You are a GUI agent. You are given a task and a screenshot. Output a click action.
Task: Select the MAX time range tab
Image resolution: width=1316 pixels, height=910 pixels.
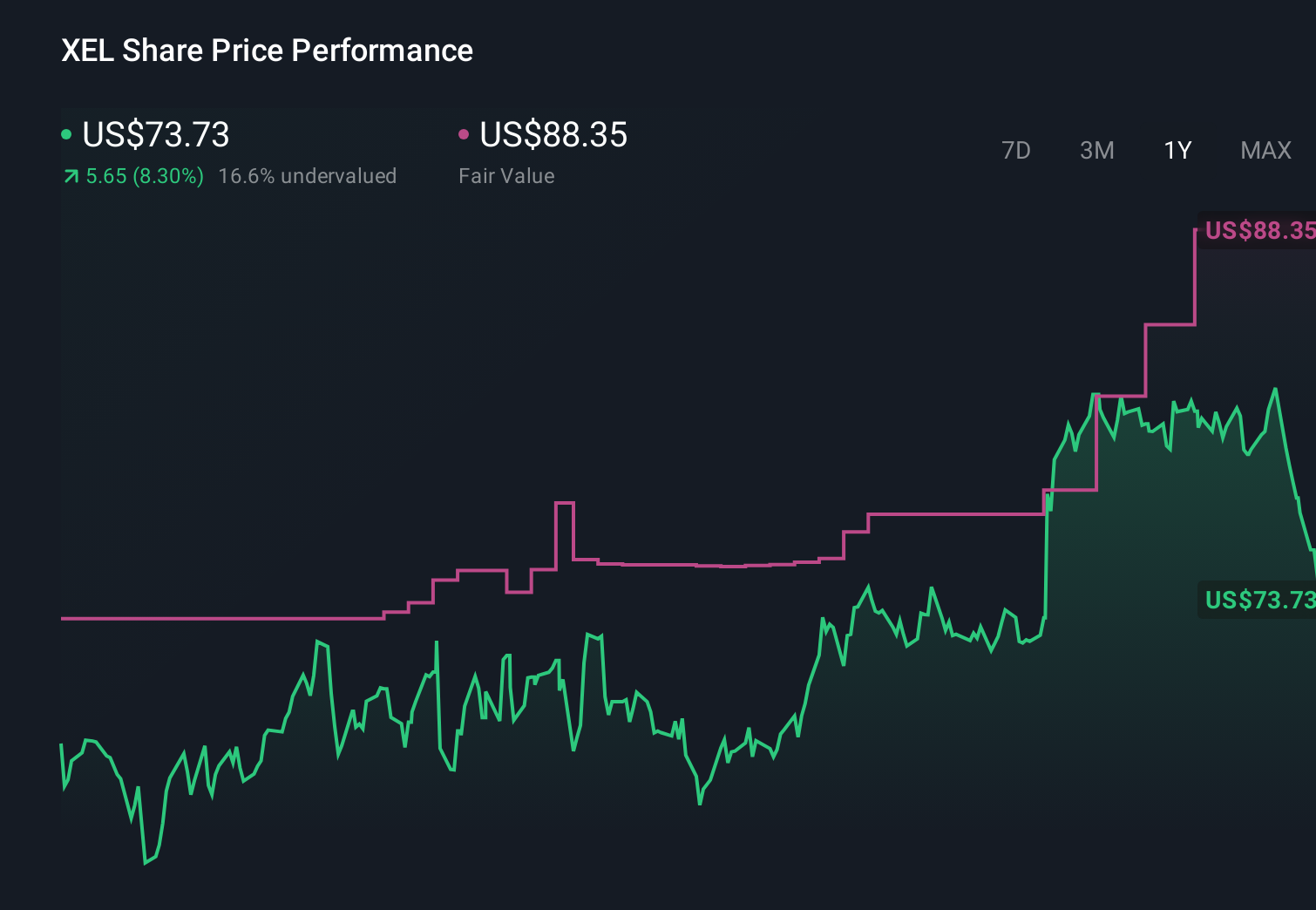click(x=1265, y=150)
